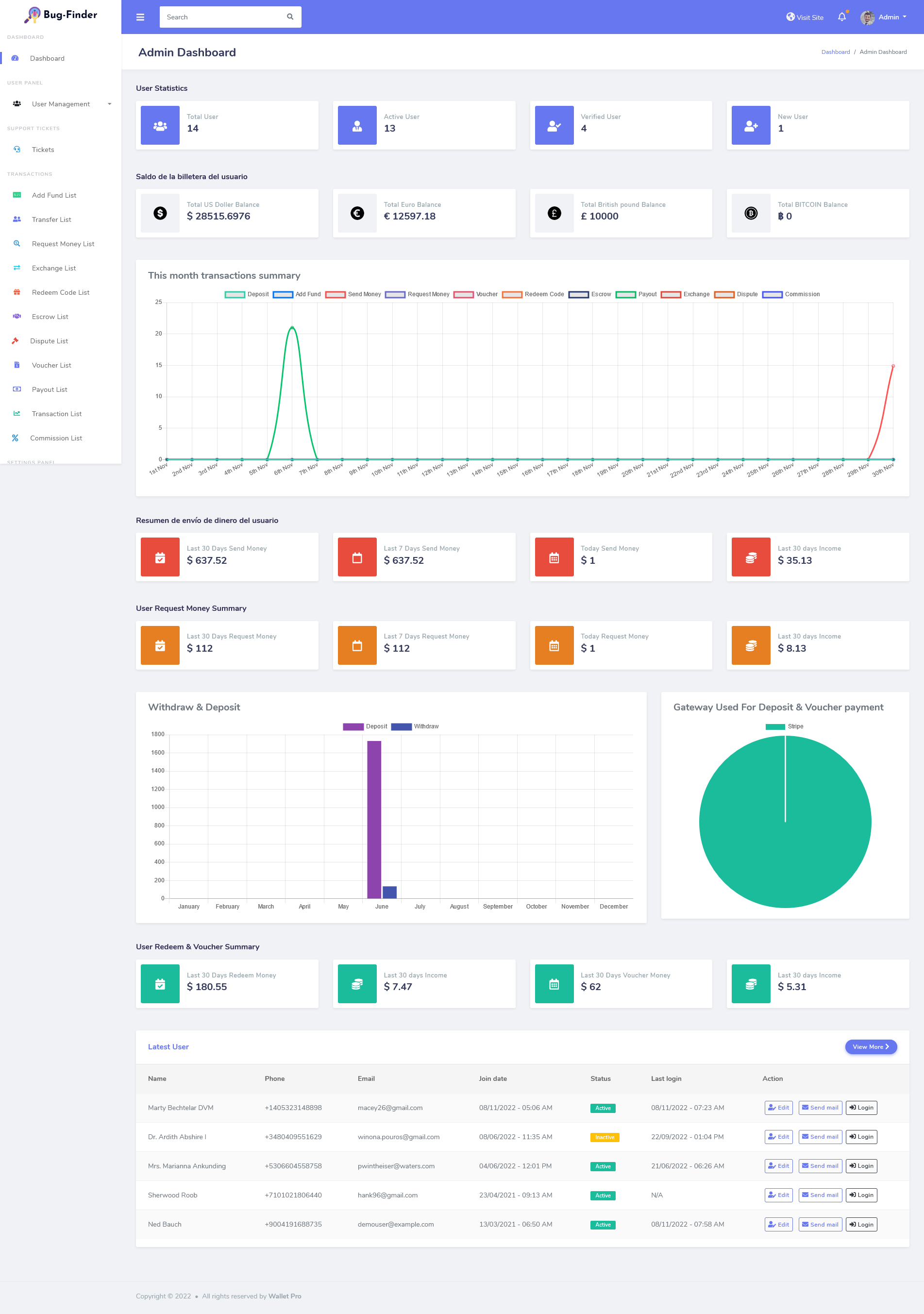Login as Mrs. Marianna Ankunding
The image size is (924, 1314).
pos(861,1166)
